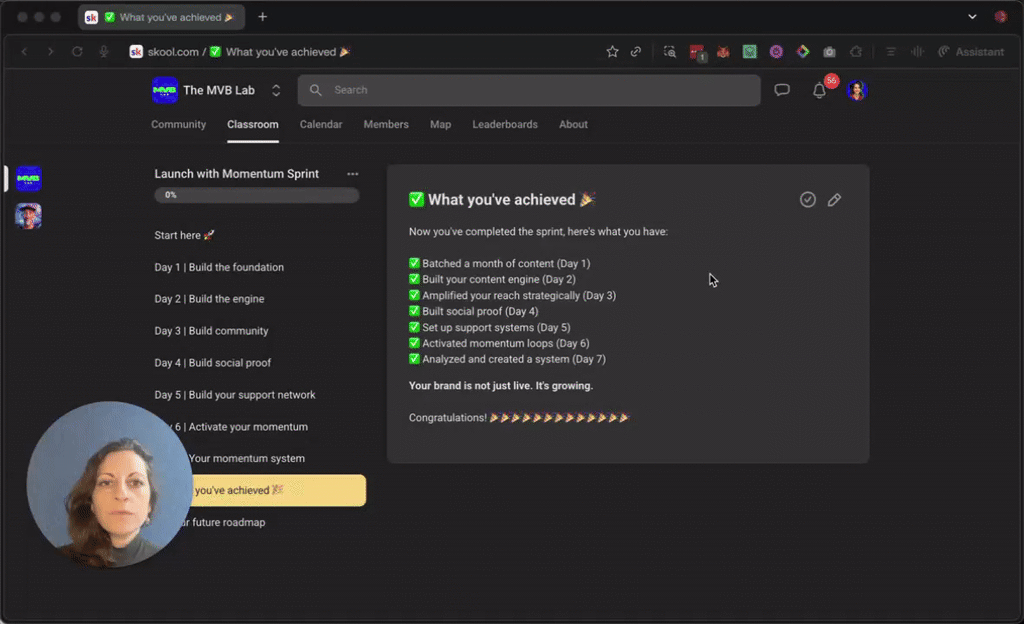
Task: Open the green square extension icon
Action: 750,52
